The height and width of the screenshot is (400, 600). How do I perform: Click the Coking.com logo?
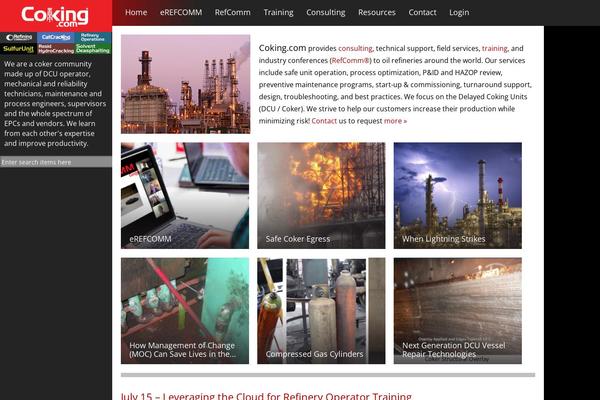click(x=55, y=16)
